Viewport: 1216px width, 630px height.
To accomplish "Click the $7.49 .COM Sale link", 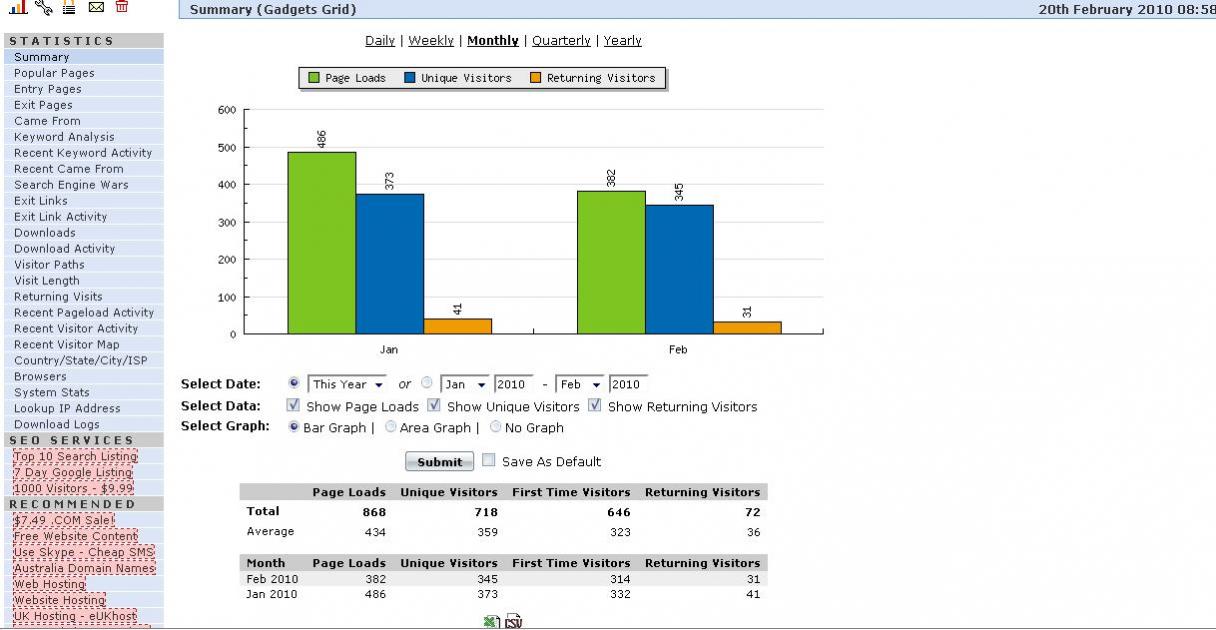I will tap(64, 521).
